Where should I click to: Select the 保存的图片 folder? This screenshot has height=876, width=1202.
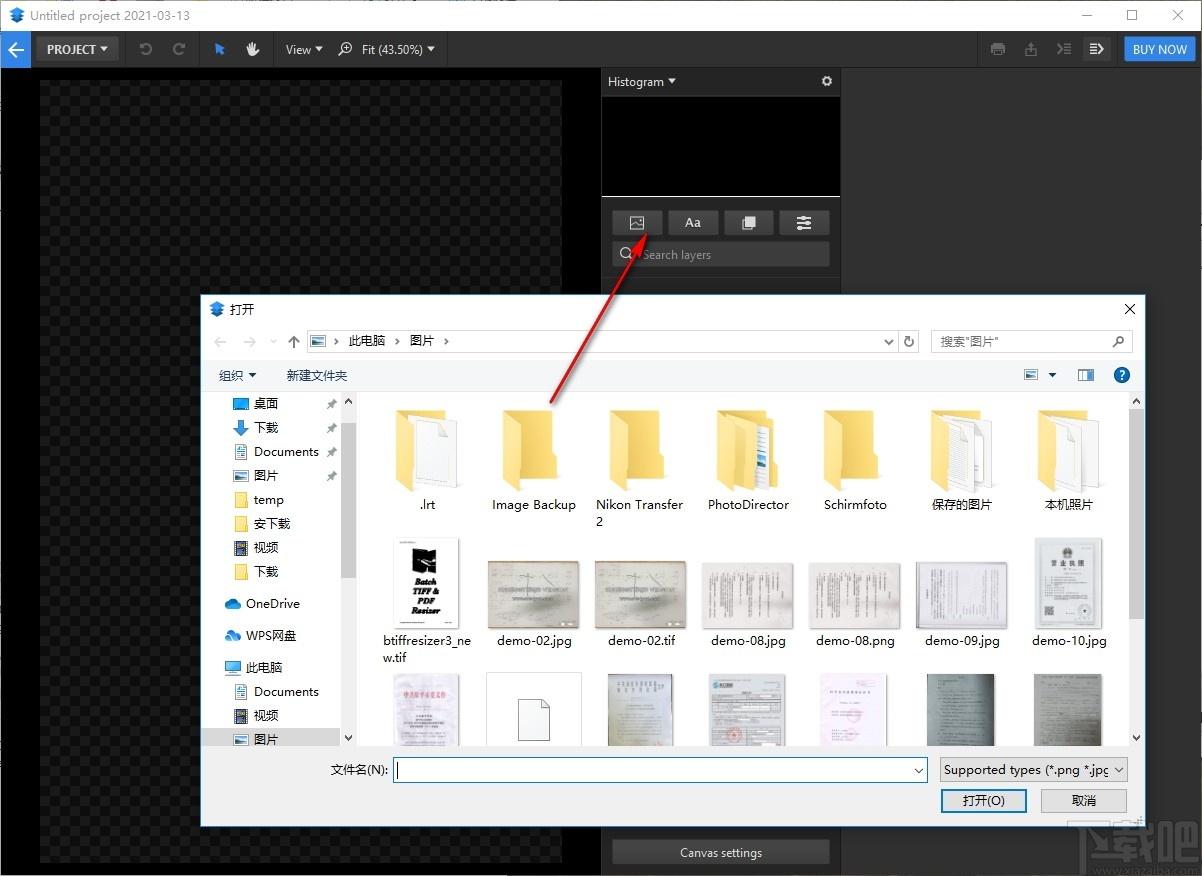pyautogui.click(x=962, y=459)
